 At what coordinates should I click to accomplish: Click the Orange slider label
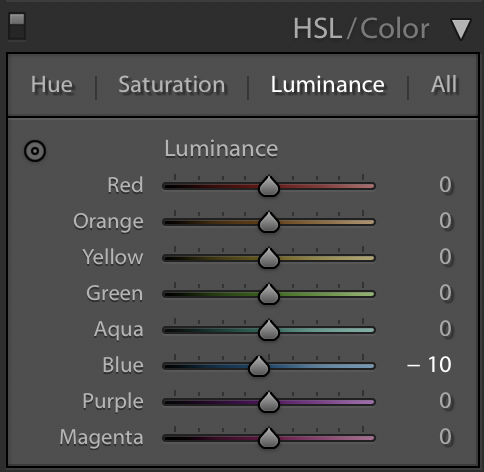[x=108, y=222]
